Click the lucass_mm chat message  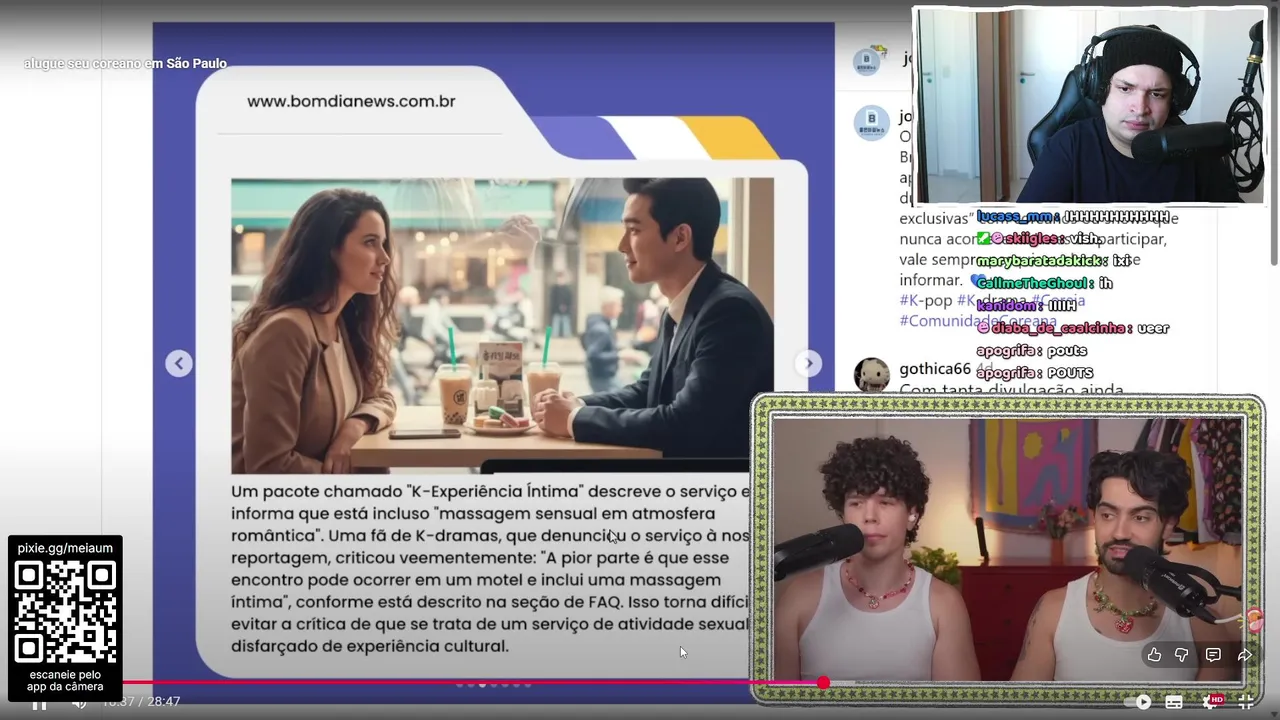tap(1073, 216)
